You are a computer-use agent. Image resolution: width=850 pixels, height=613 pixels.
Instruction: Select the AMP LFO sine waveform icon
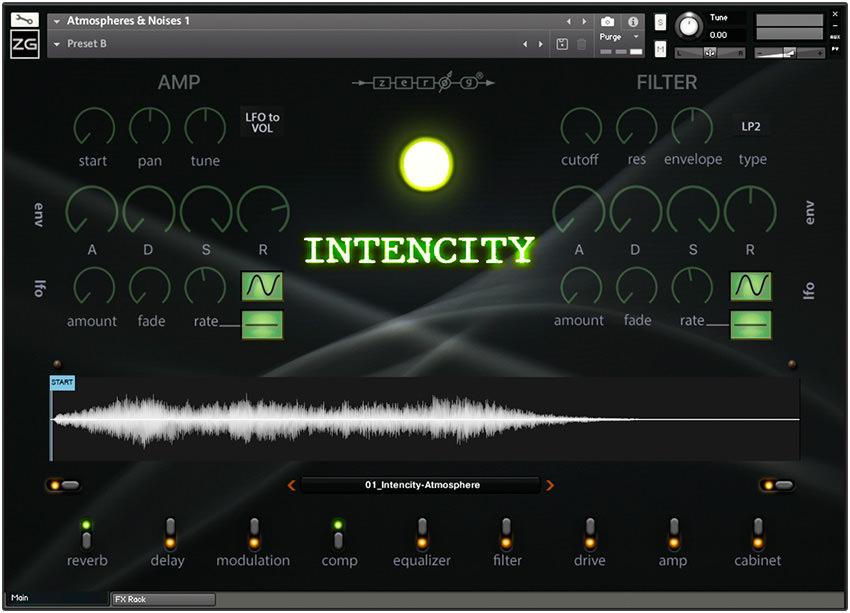262,286
